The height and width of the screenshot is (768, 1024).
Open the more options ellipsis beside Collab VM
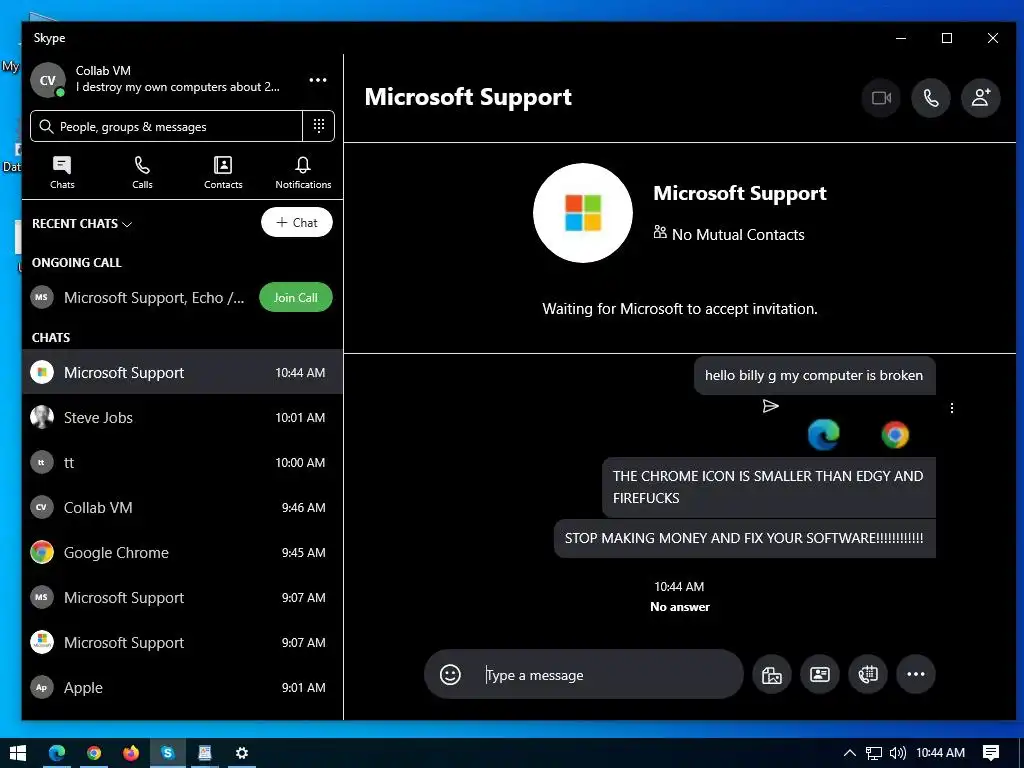pos(317,80)
